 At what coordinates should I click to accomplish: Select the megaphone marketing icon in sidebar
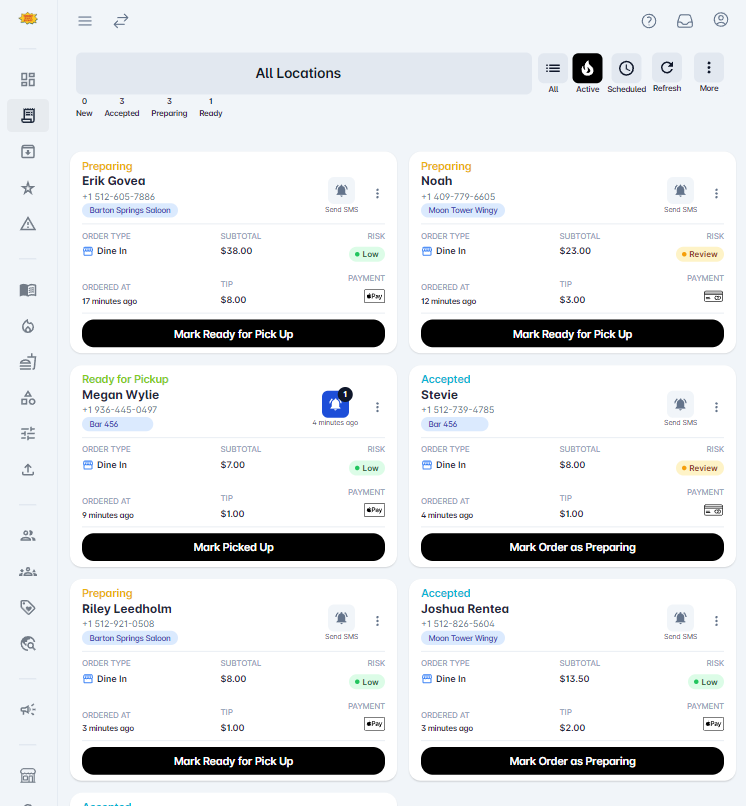28,709
